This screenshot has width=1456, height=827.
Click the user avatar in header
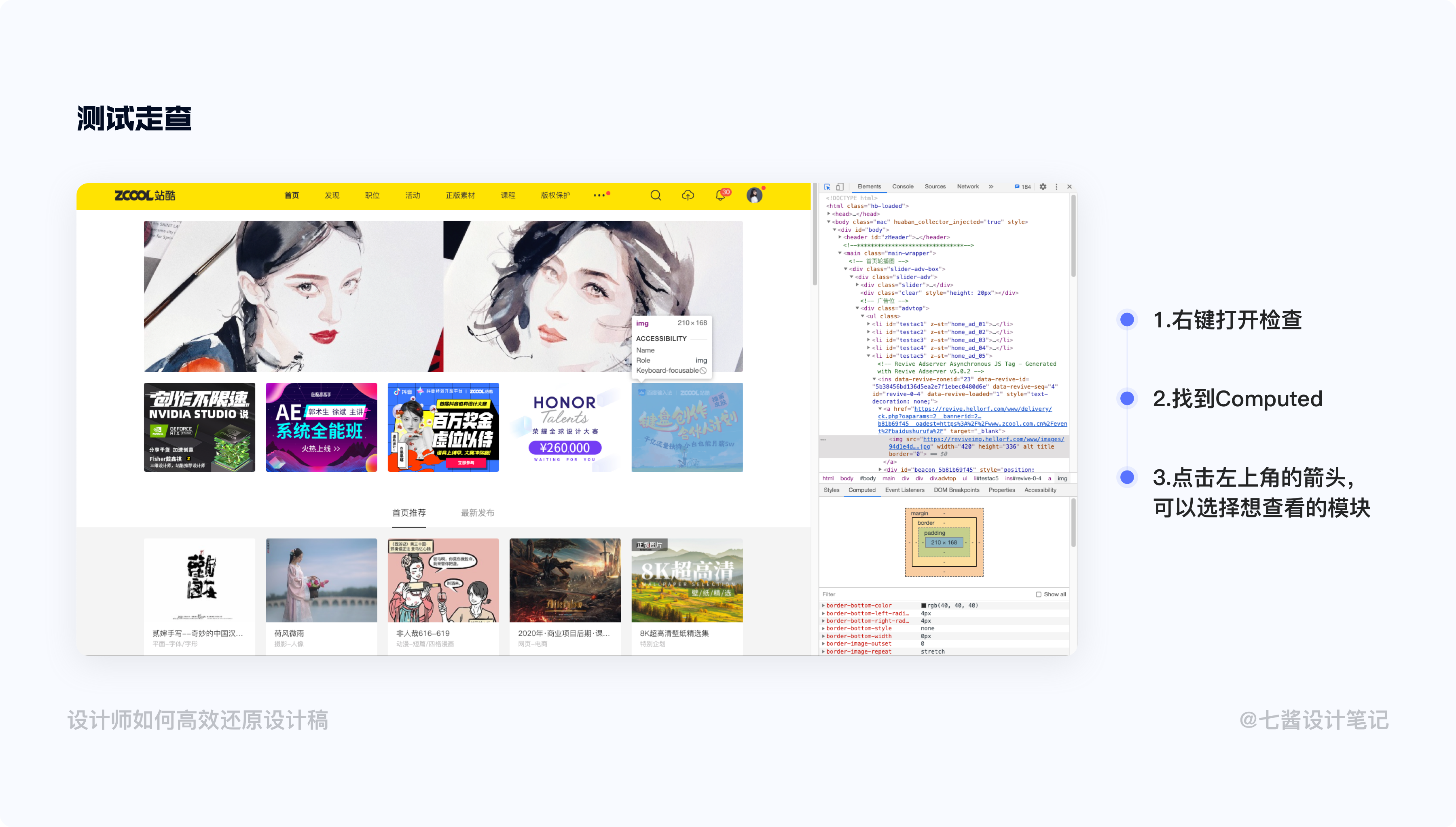754,195
